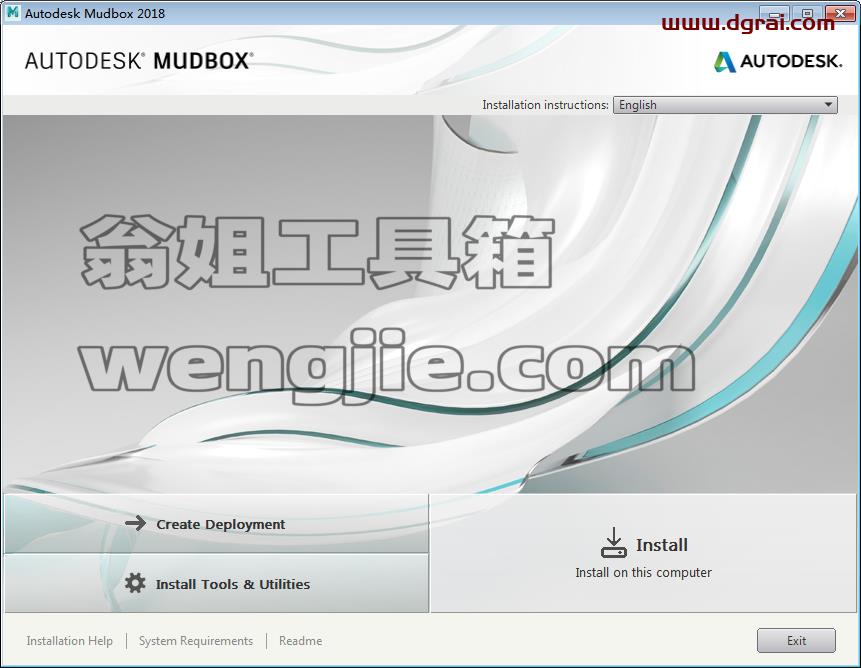Image resolution: width=861 pixels, height=668 pixels.
Task: Click the Install on this computer button
Action: pos(644,553)
